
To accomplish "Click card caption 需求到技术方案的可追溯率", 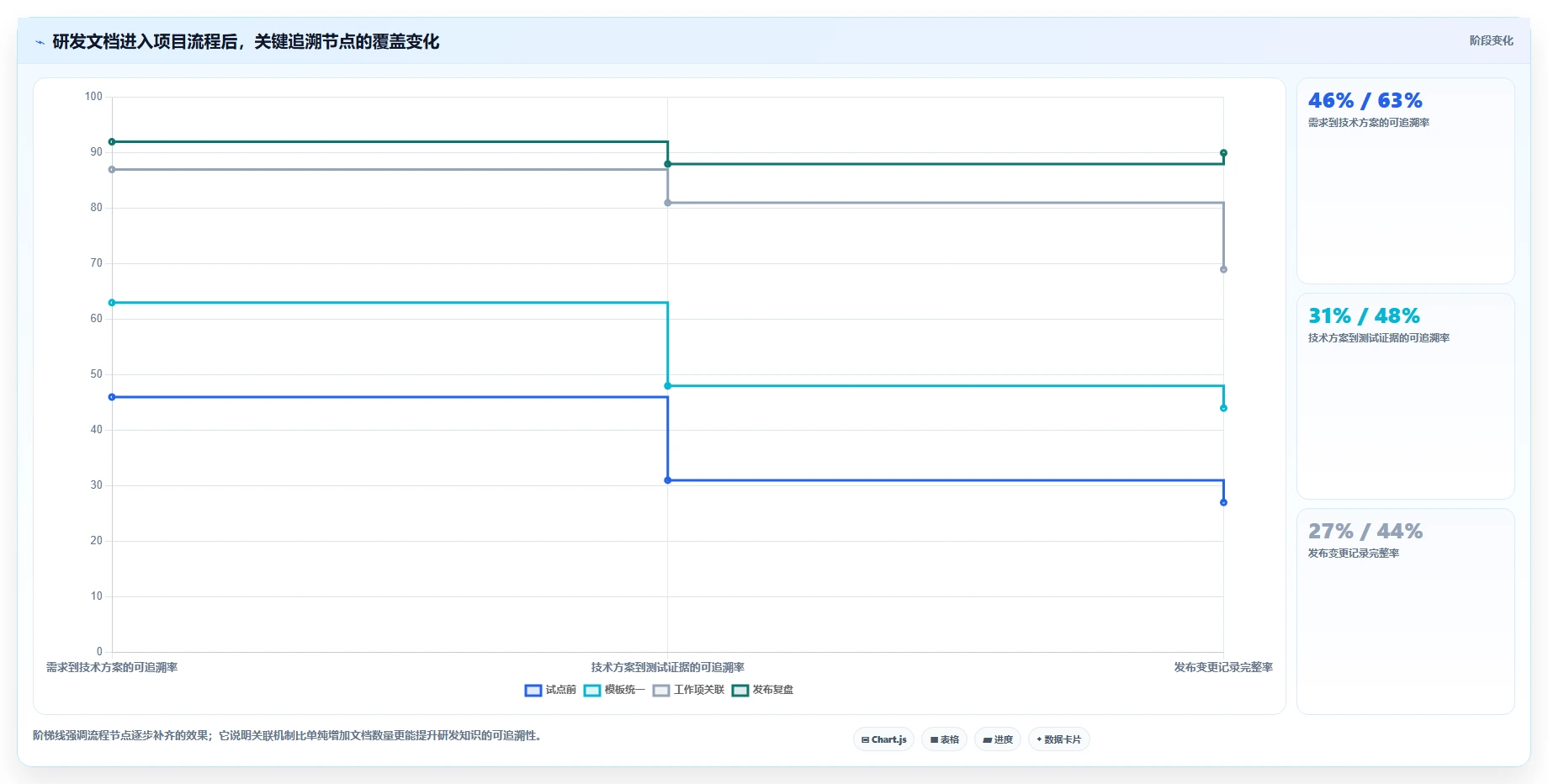I will (1369, 123).
